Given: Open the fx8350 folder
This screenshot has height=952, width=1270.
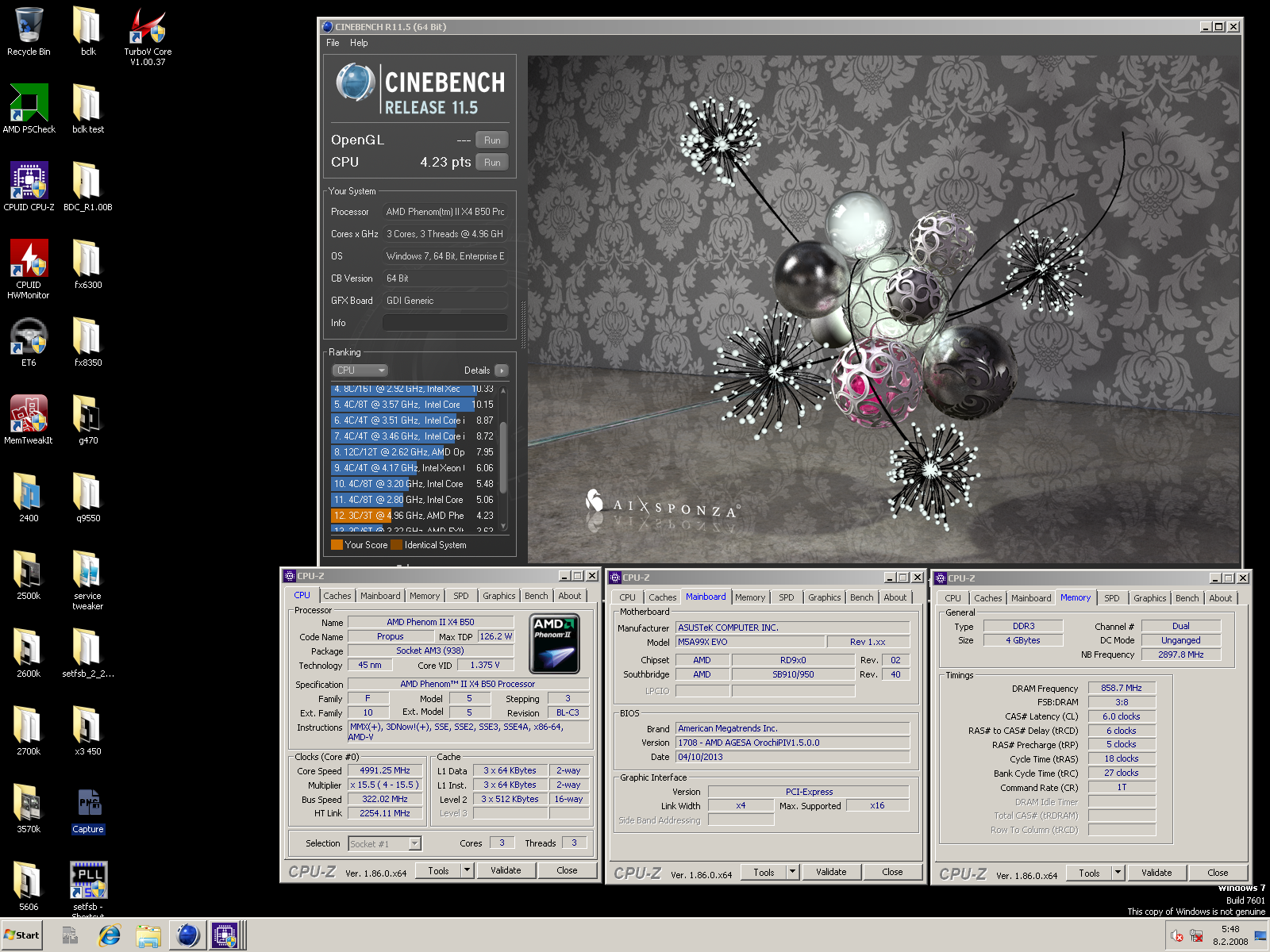Looking at the screenshot, I should pos(88,342).
